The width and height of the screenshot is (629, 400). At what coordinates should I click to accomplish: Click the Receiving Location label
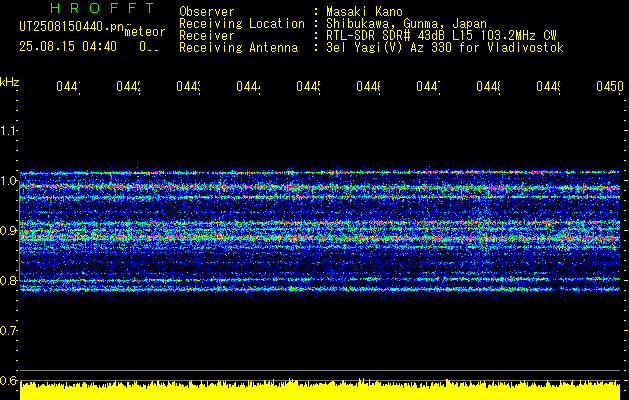tap(242, 24)
